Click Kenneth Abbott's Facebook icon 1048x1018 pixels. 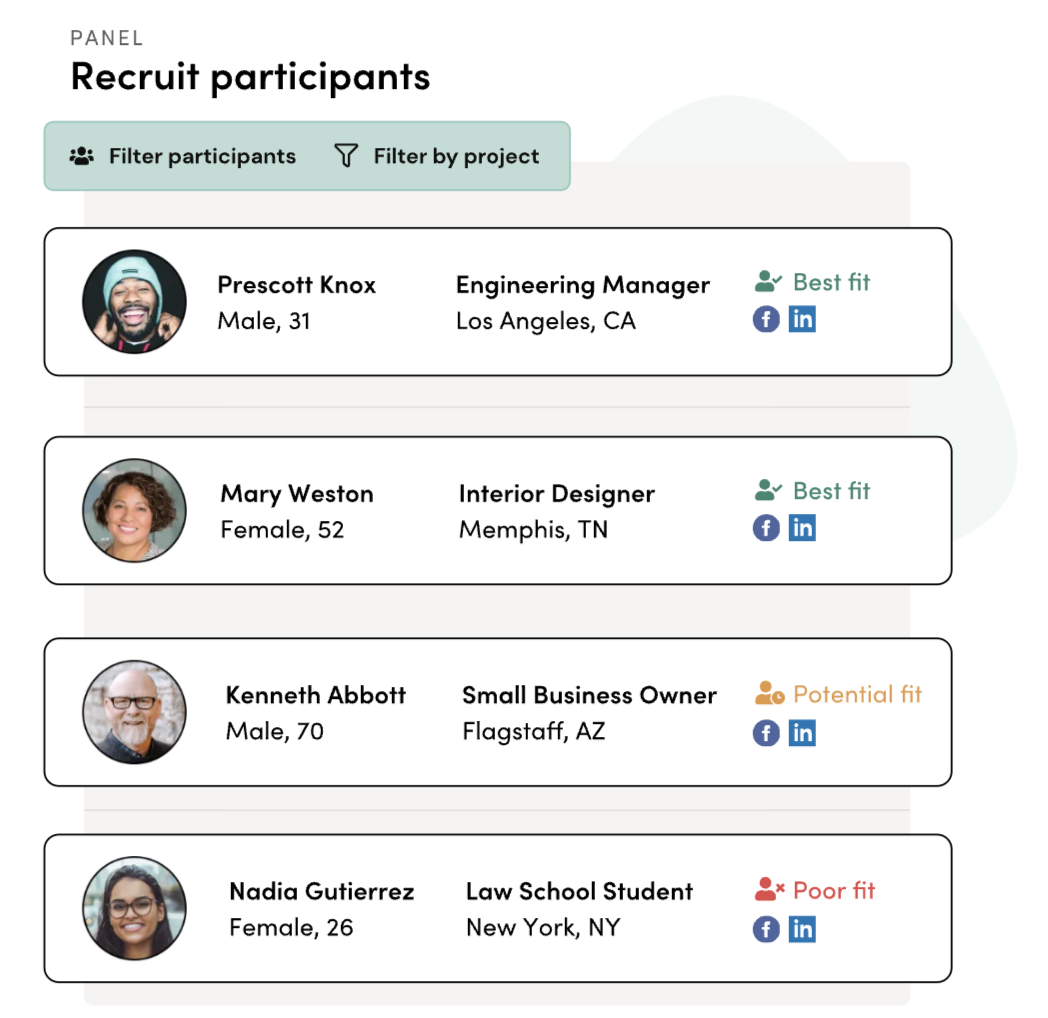click(766, 732)
